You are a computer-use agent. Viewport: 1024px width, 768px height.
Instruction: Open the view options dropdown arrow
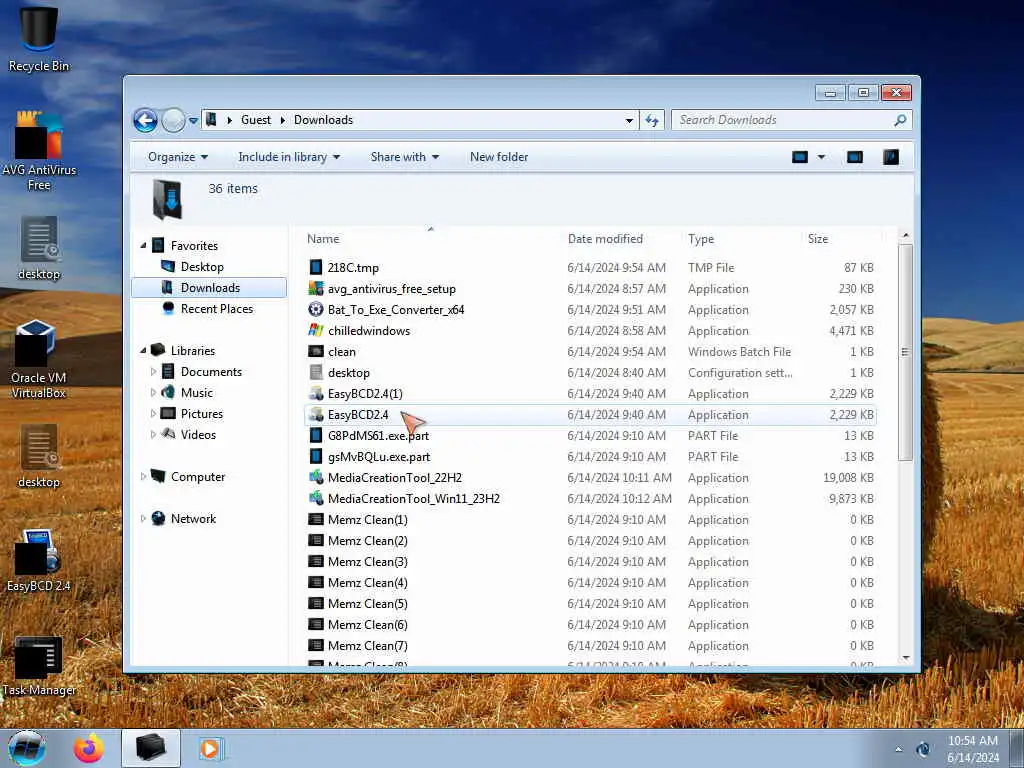tap(821, 157)
